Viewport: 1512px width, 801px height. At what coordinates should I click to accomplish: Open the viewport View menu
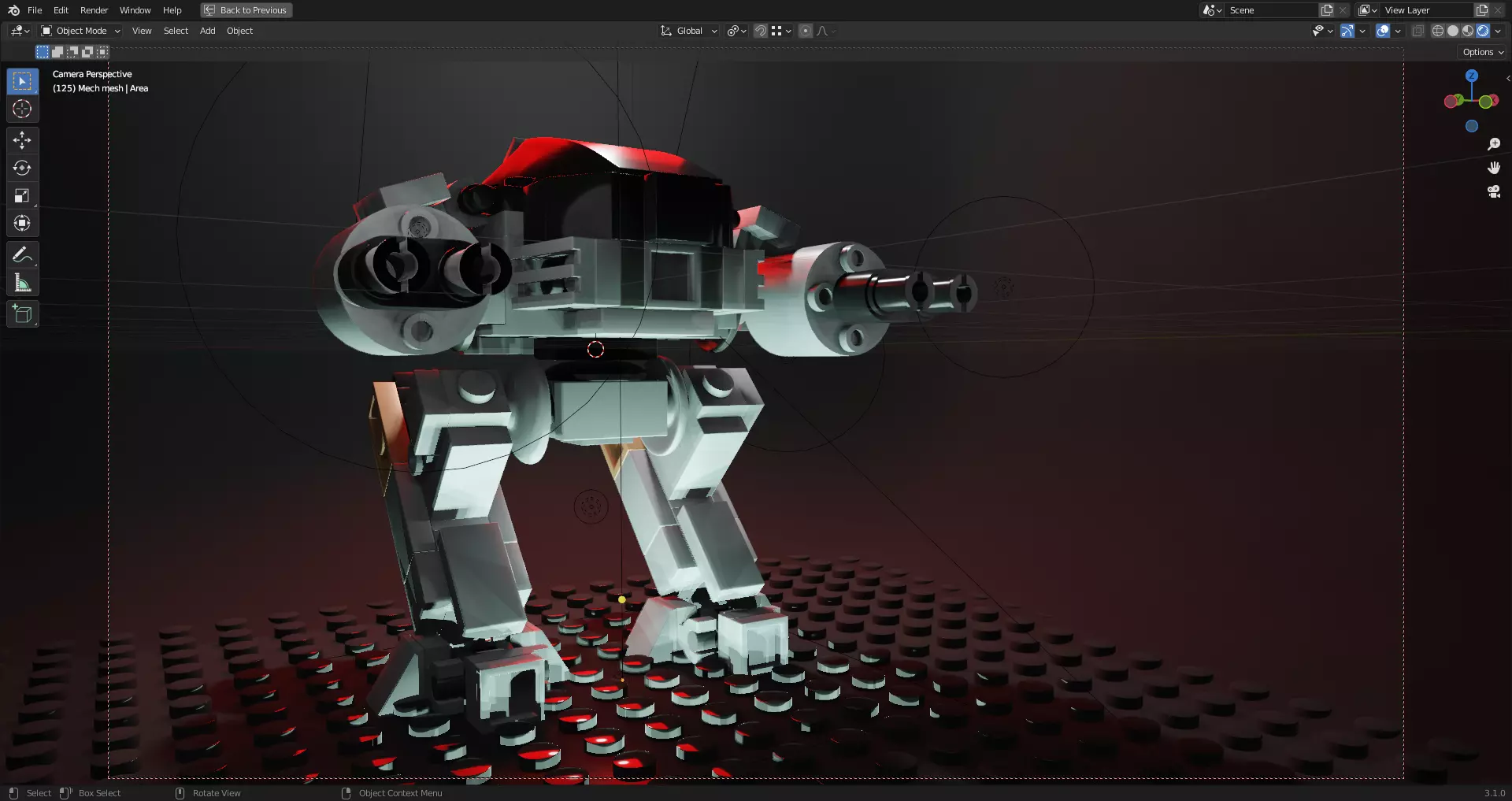click(x=142, y=31)
